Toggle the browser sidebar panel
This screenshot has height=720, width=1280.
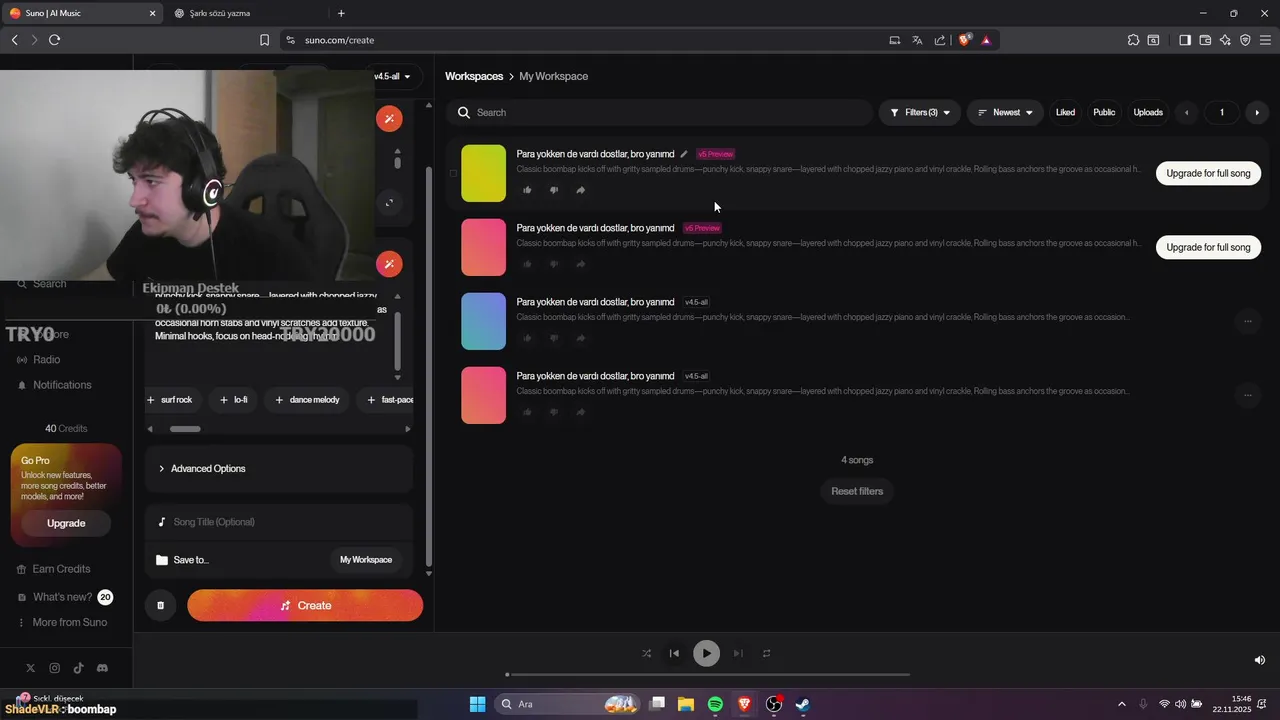pos(1185,40)
